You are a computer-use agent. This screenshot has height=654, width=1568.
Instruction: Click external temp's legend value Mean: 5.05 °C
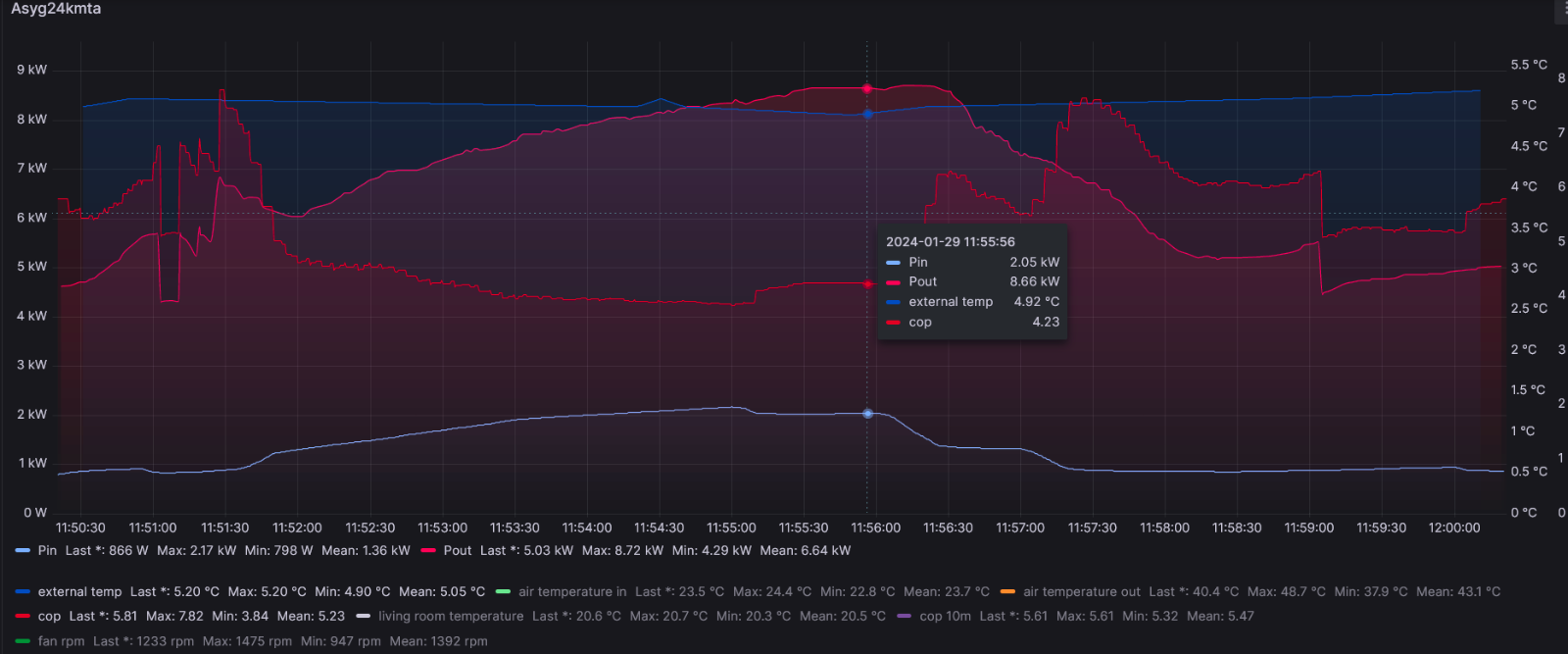(x=442, y=592)
